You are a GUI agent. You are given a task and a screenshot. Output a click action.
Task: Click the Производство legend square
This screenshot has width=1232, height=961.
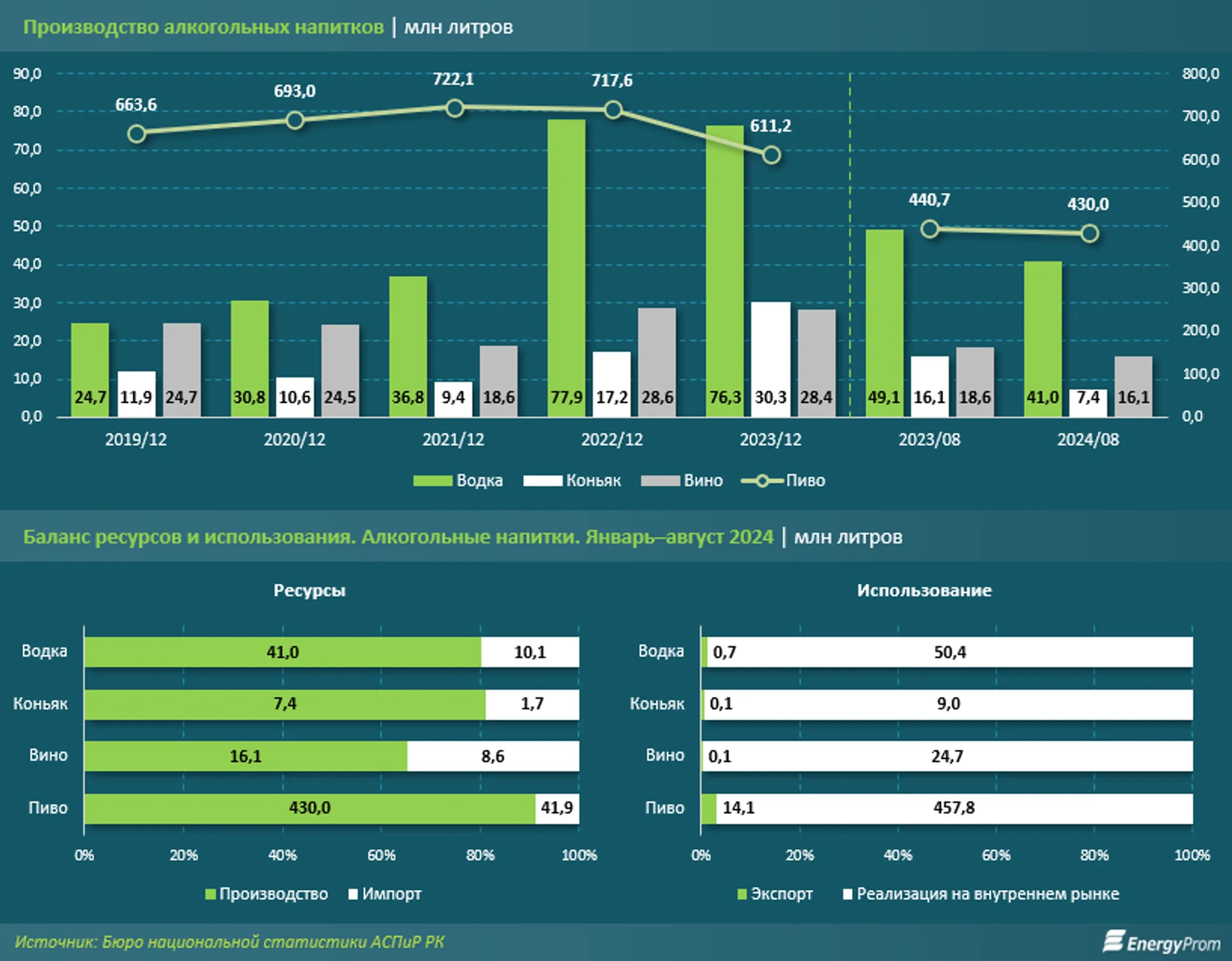point(210,894)
